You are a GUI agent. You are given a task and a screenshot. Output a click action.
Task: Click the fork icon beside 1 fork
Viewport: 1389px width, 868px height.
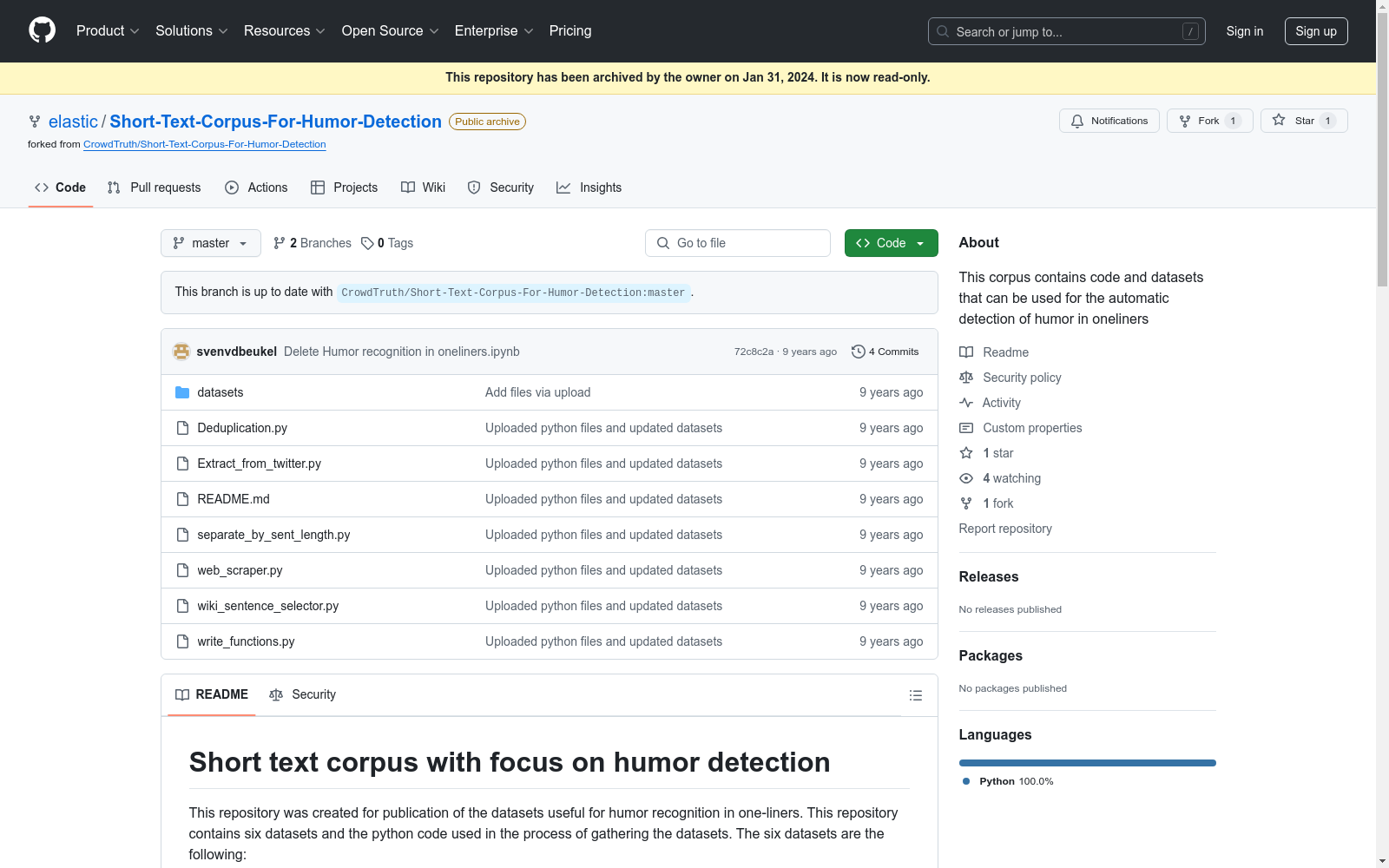coord(966,503)
